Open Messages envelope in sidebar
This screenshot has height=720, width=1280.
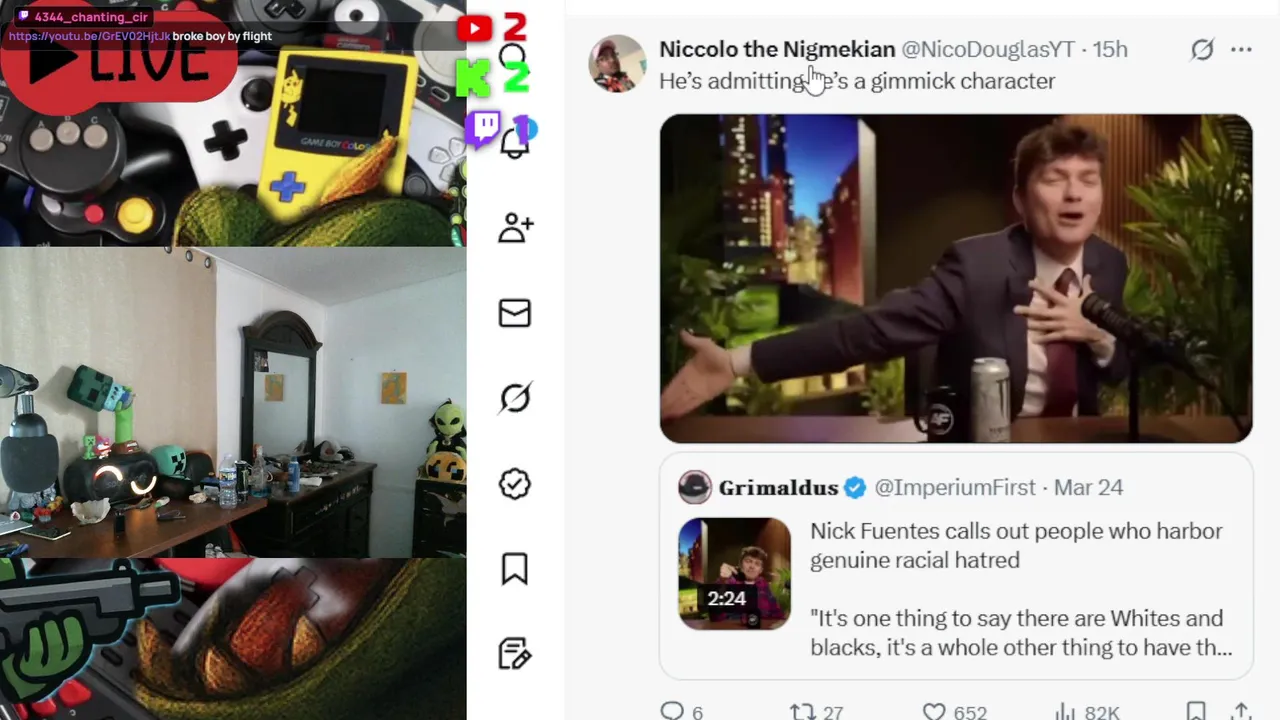click(x=515, y=314)
